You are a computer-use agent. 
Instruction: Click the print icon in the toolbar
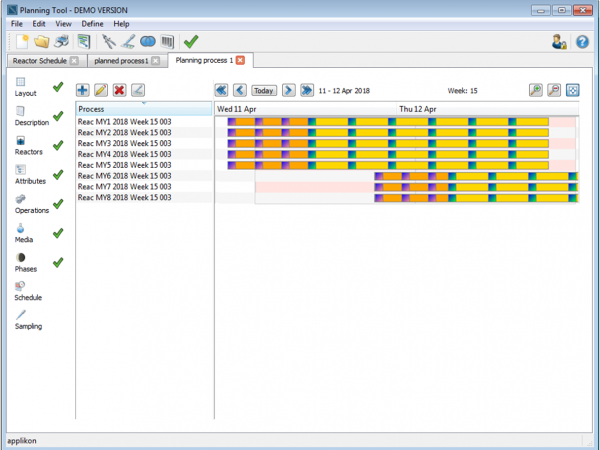[62, 41]
